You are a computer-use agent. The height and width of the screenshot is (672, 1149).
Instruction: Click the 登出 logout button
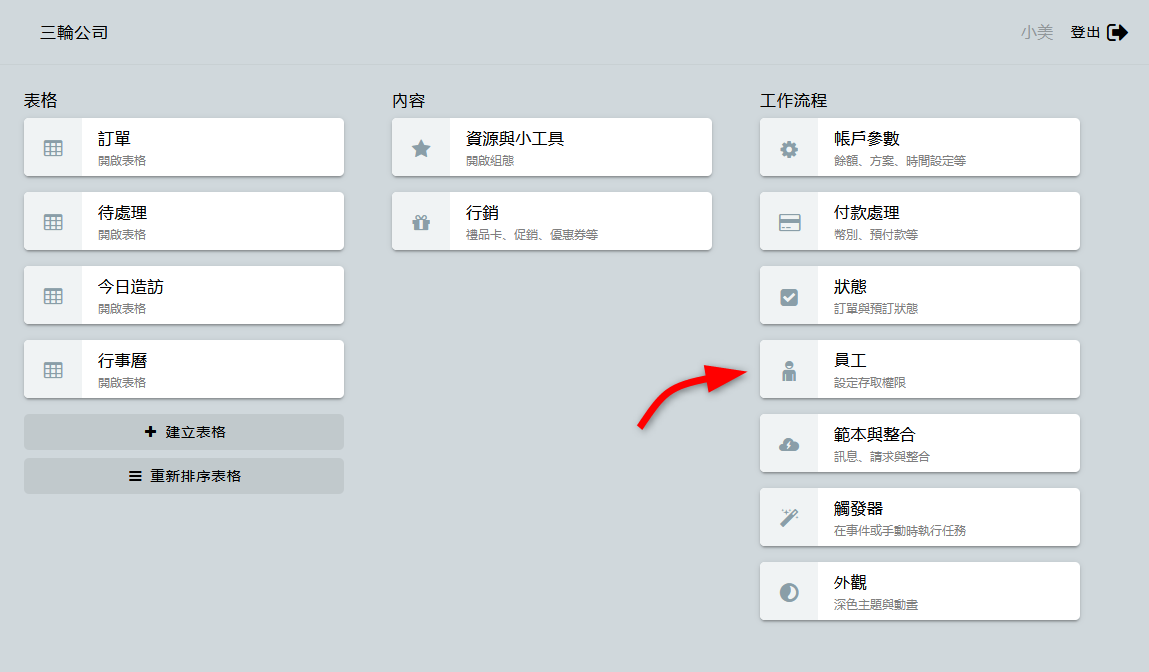[1098, 33]
